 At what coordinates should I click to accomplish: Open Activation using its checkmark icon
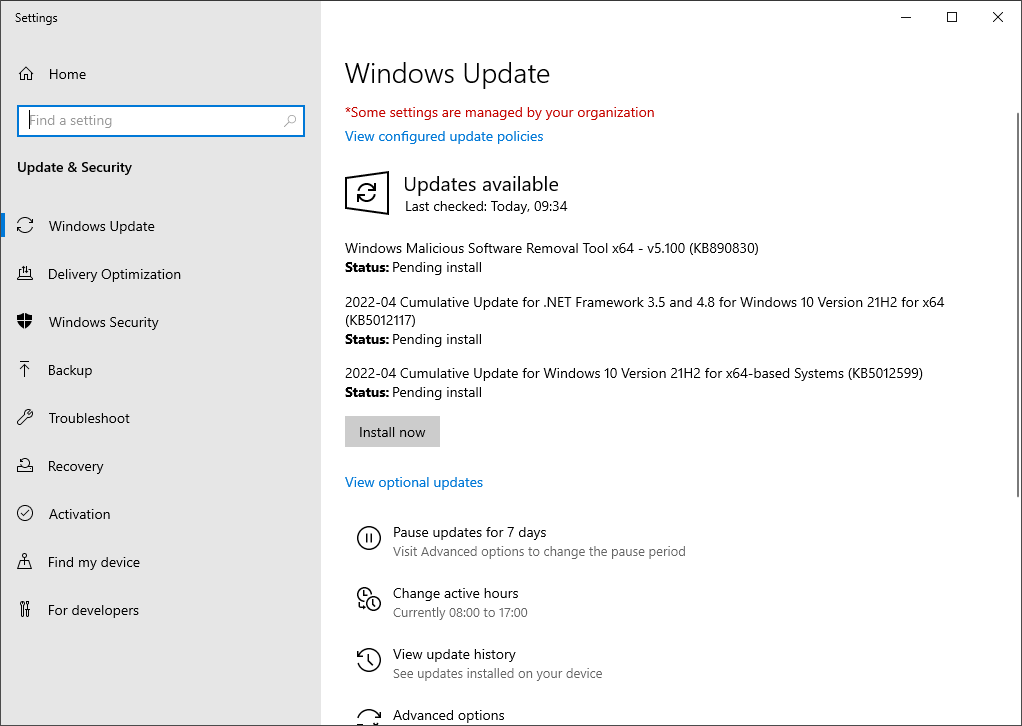point(26,513)
